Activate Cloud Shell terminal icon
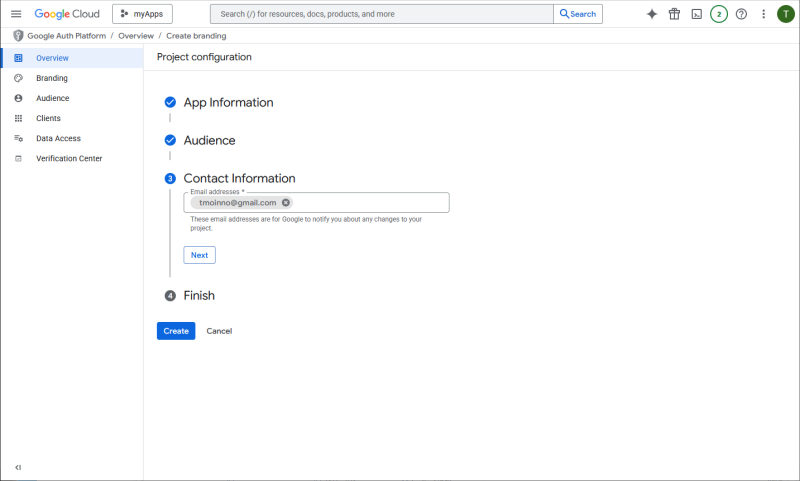 coord(696,14)
